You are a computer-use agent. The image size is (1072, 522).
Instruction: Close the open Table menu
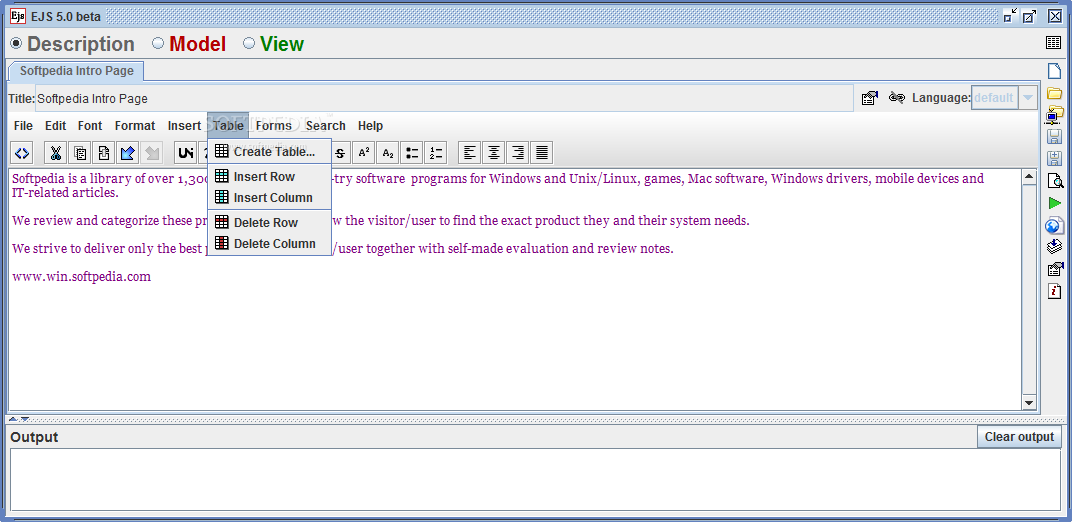pyautogui.click(x=228, y=126)
